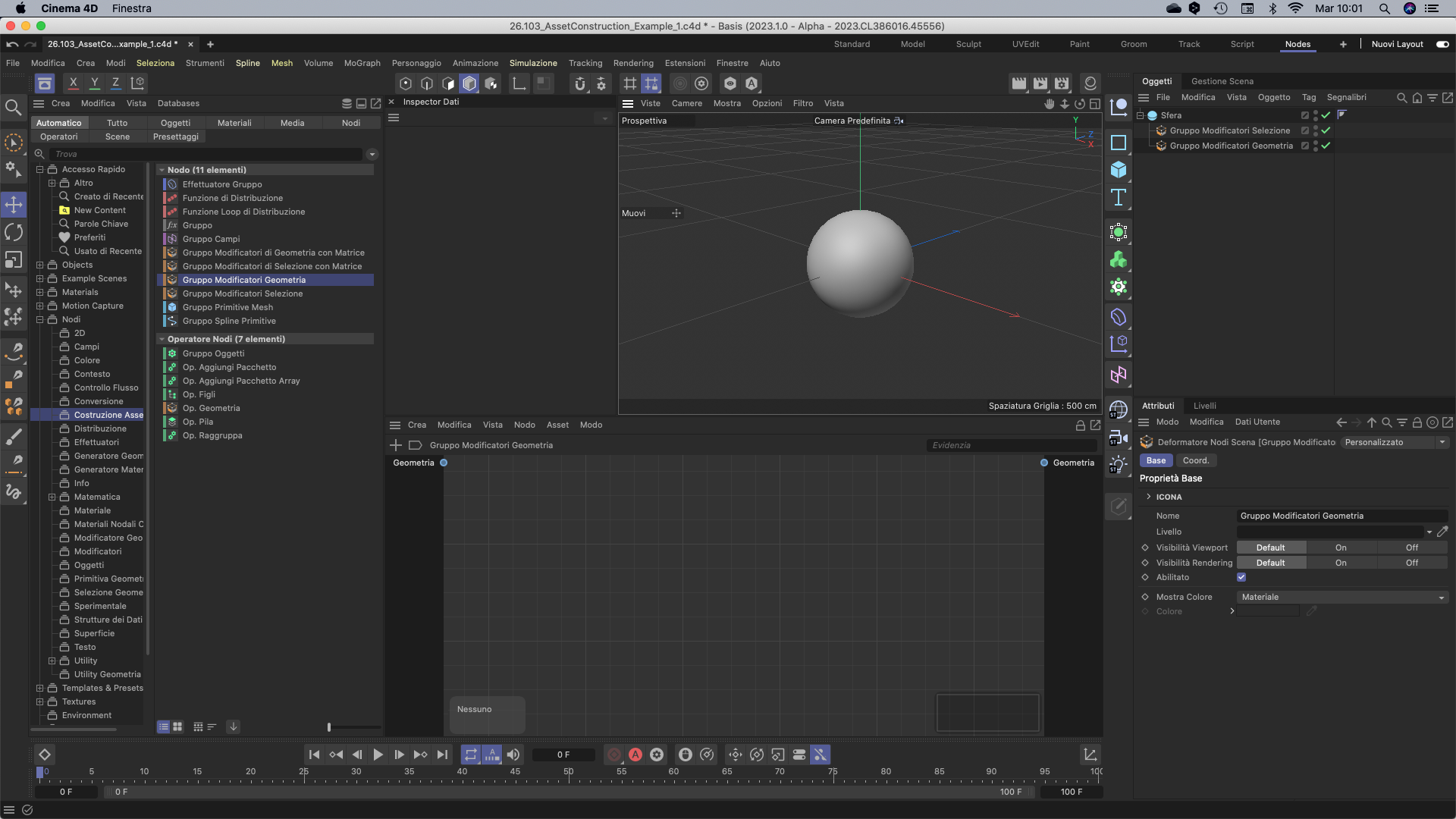Toggle Gruppo Modificatori Selezione enable checkmark
The image size is (1456, 819).
point(1326,130)
